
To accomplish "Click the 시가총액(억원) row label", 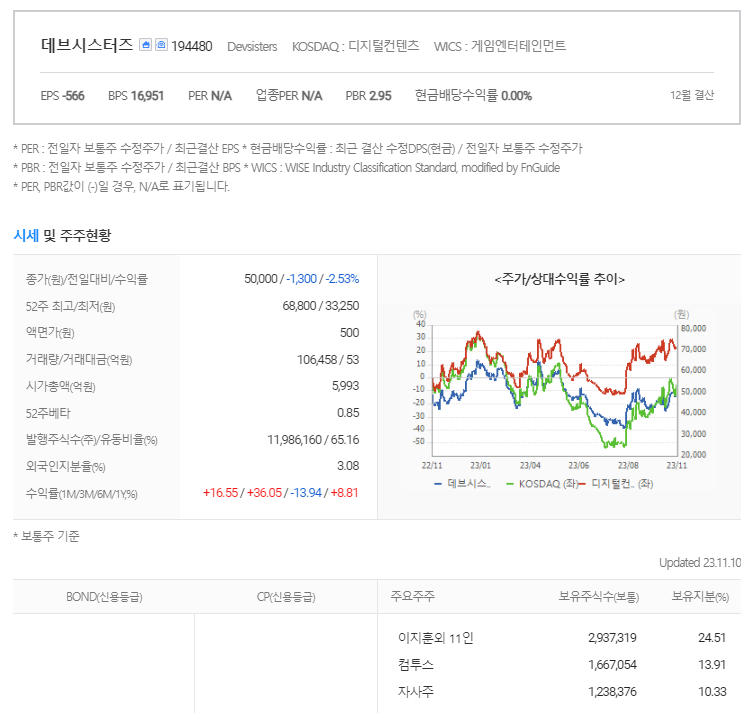I will pos(60,386).
